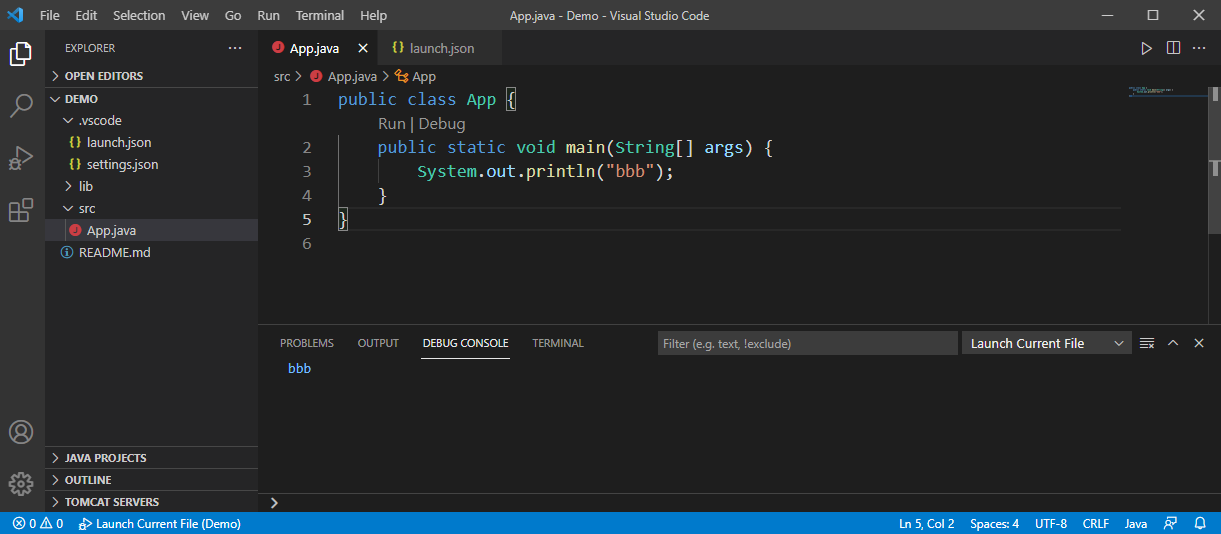The height and width of the screenshot is (534, 1221).
Task: Open settings.json in the explorer tree
Action: tap(151, 164)
